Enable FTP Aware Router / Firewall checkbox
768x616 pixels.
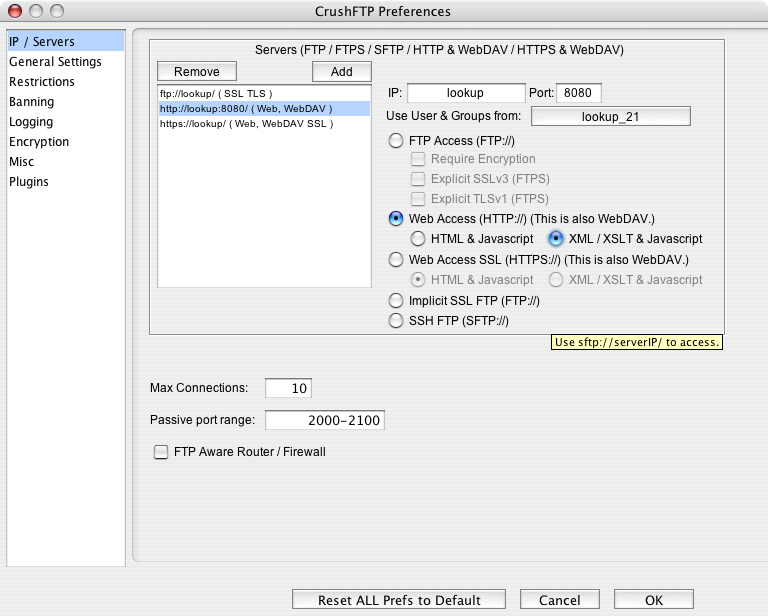click(x=161, y=452)
